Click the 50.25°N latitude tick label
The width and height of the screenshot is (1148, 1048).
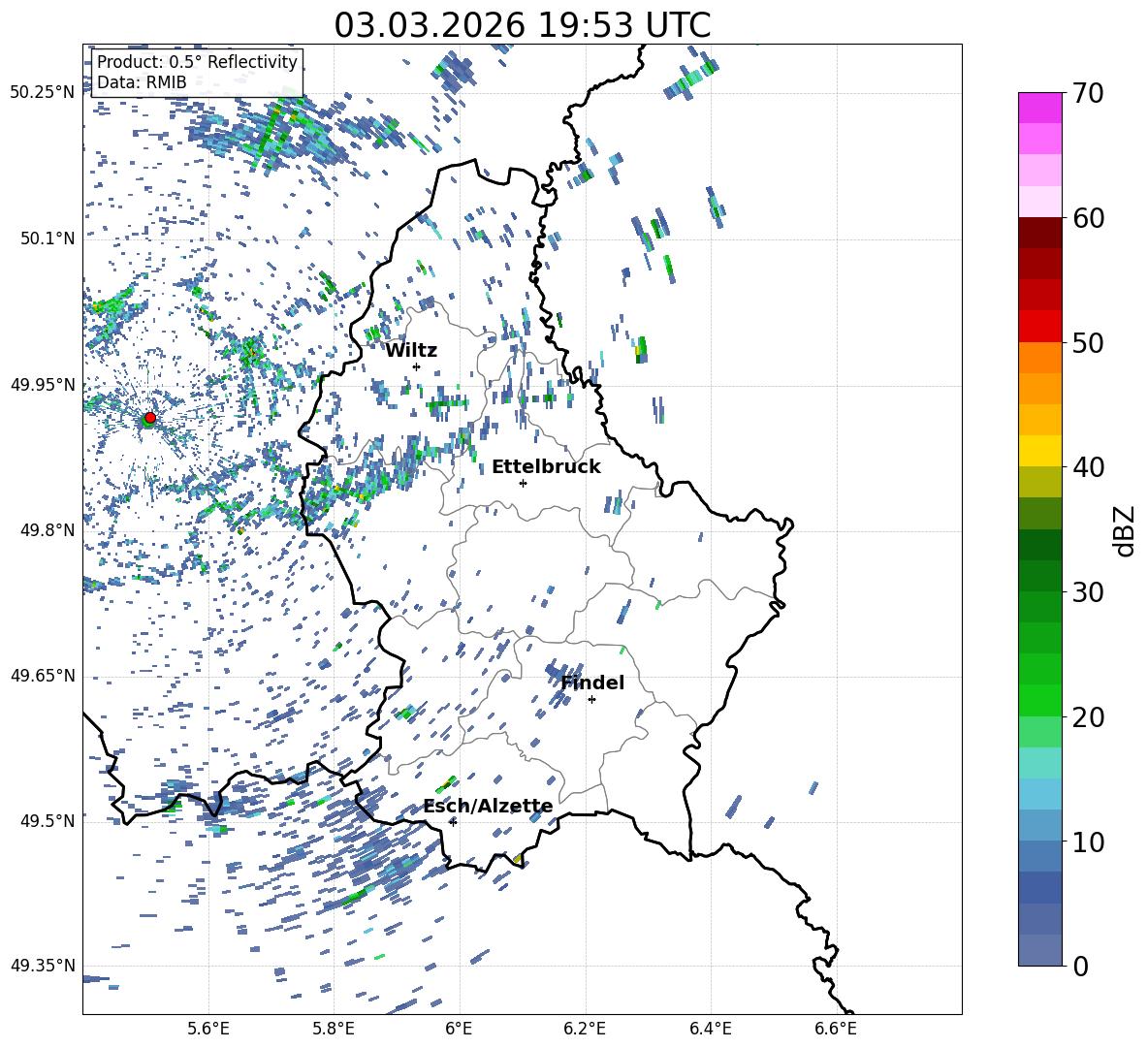pos(42,93)
